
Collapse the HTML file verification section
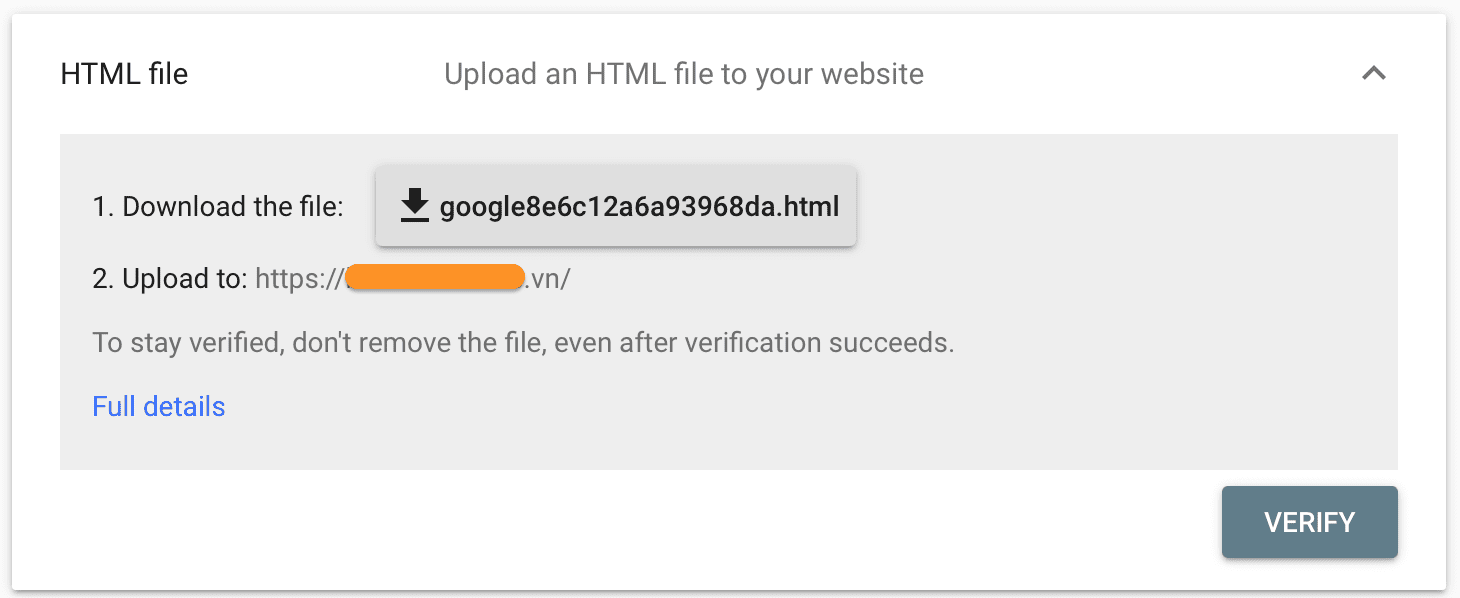[x=1375, y=73]
